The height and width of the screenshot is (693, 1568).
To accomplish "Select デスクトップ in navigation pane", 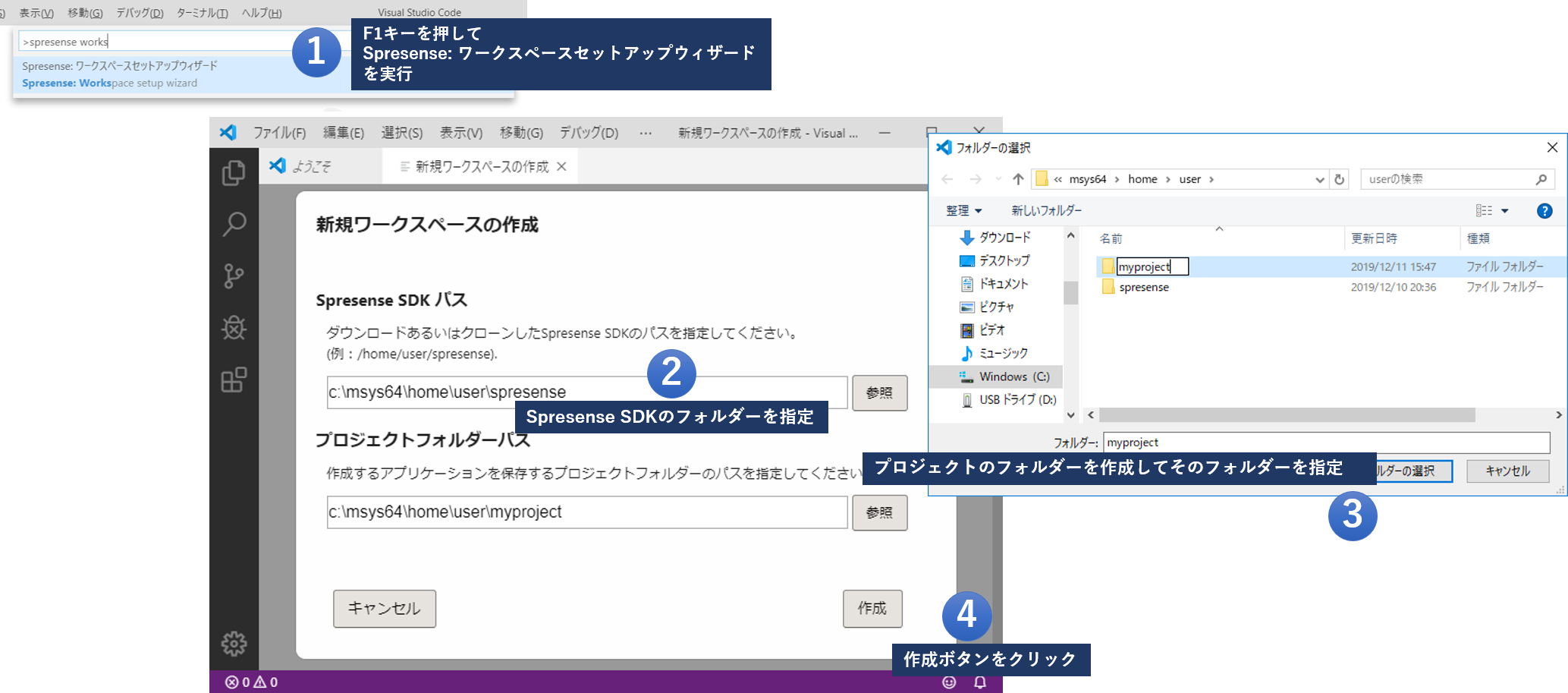I will point(995,260).
